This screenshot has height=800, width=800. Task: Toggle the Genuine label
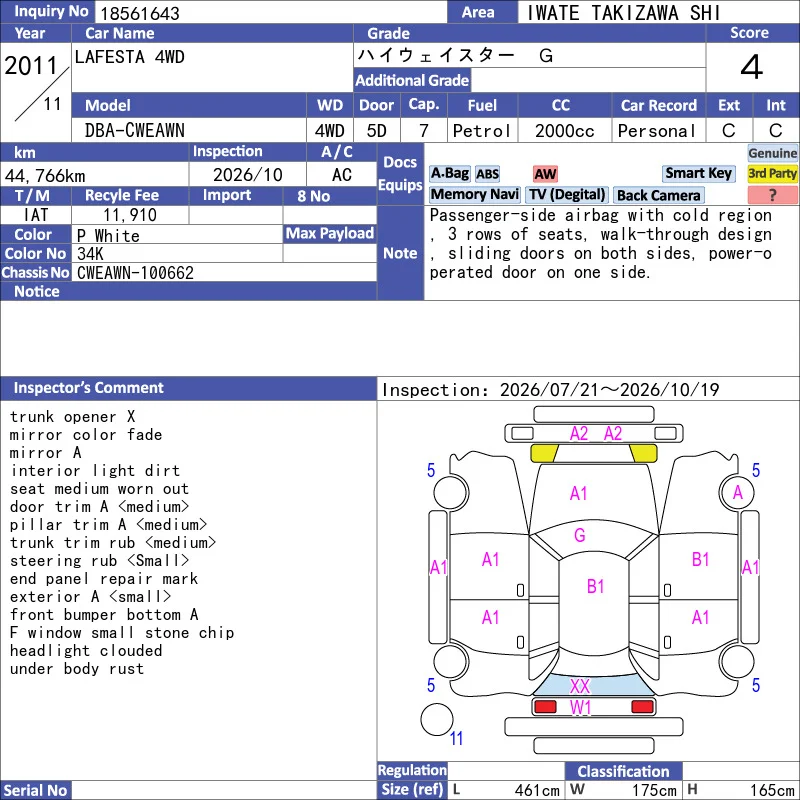pyautogui.click(x=772, y=154)
